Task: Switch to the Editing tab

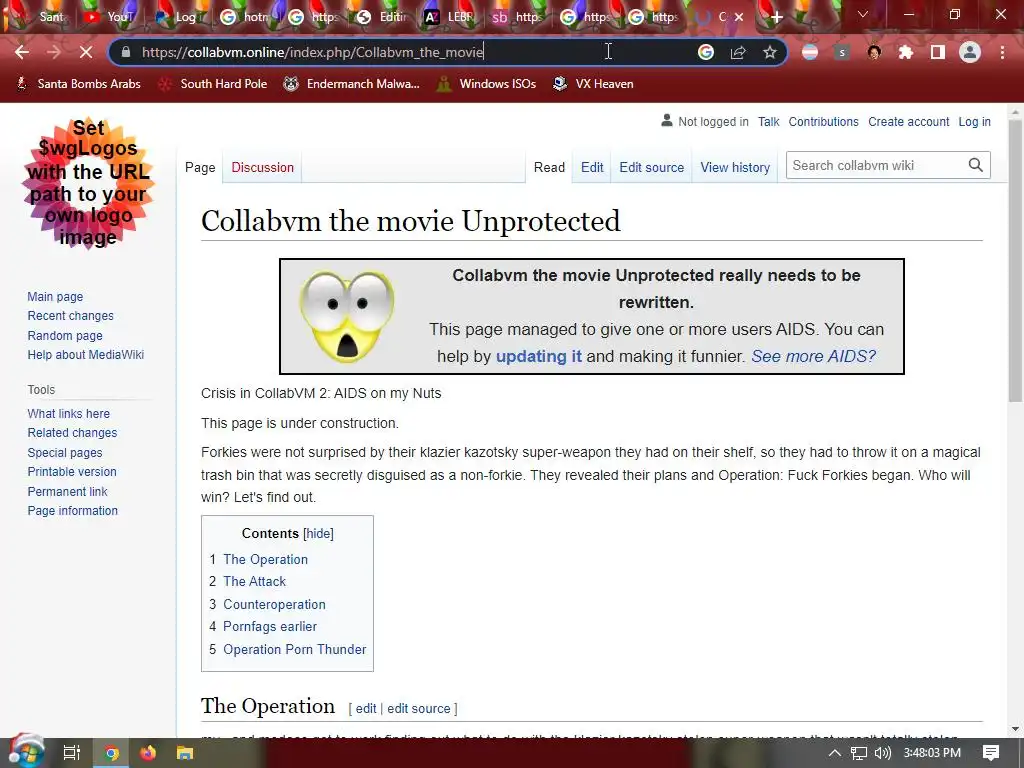Action: tap(382, 17)
